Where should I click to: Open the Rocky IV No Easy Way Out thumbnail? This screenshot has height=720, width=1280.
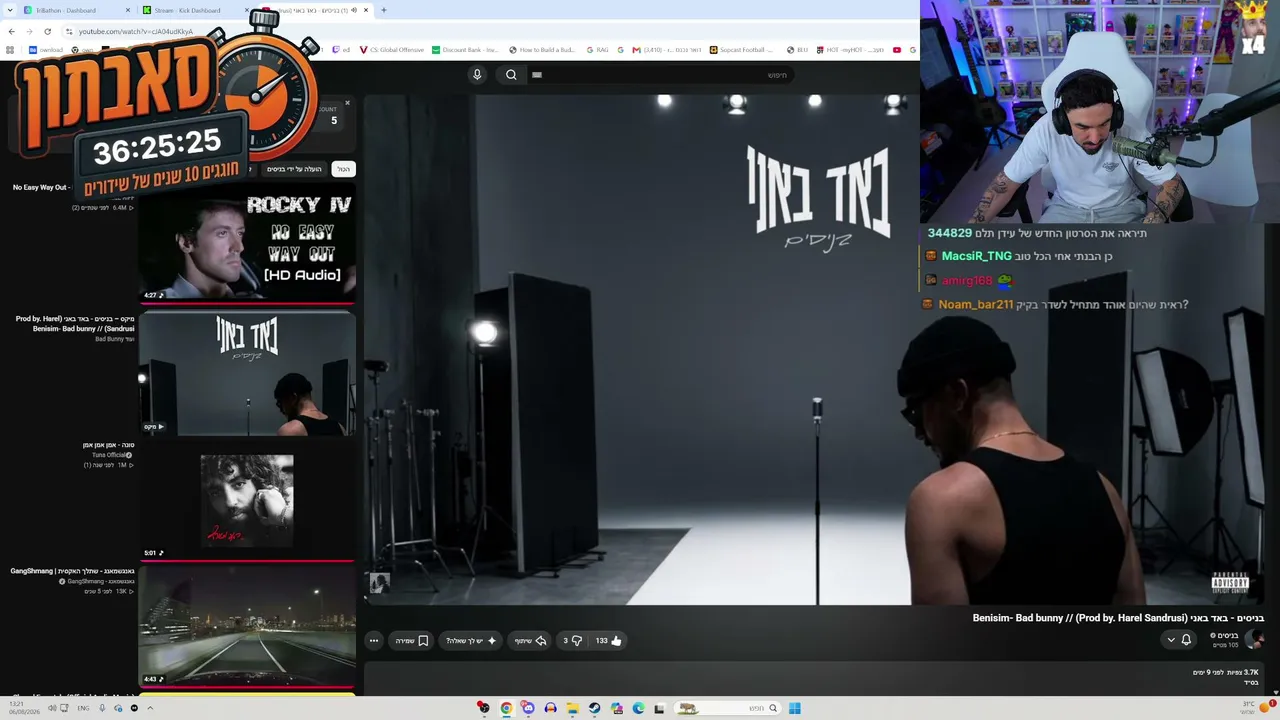pos(247,241)
